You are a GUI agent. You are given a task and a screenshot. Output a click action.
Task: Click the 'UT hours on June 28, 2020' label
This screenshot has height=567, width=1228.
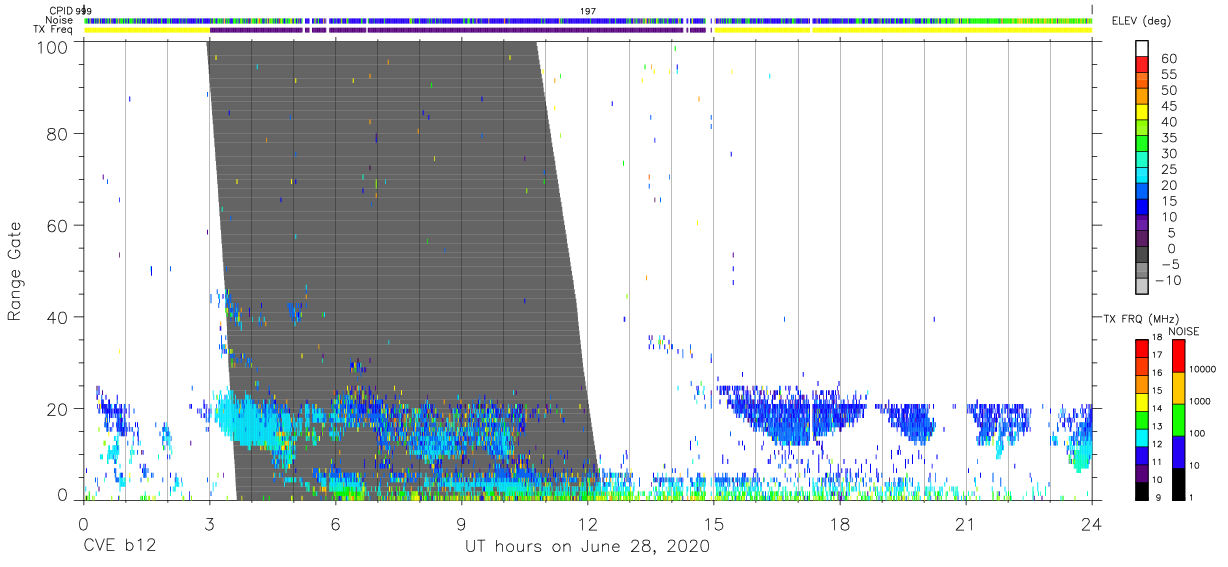pyautogui.click(x=587, y=547)
